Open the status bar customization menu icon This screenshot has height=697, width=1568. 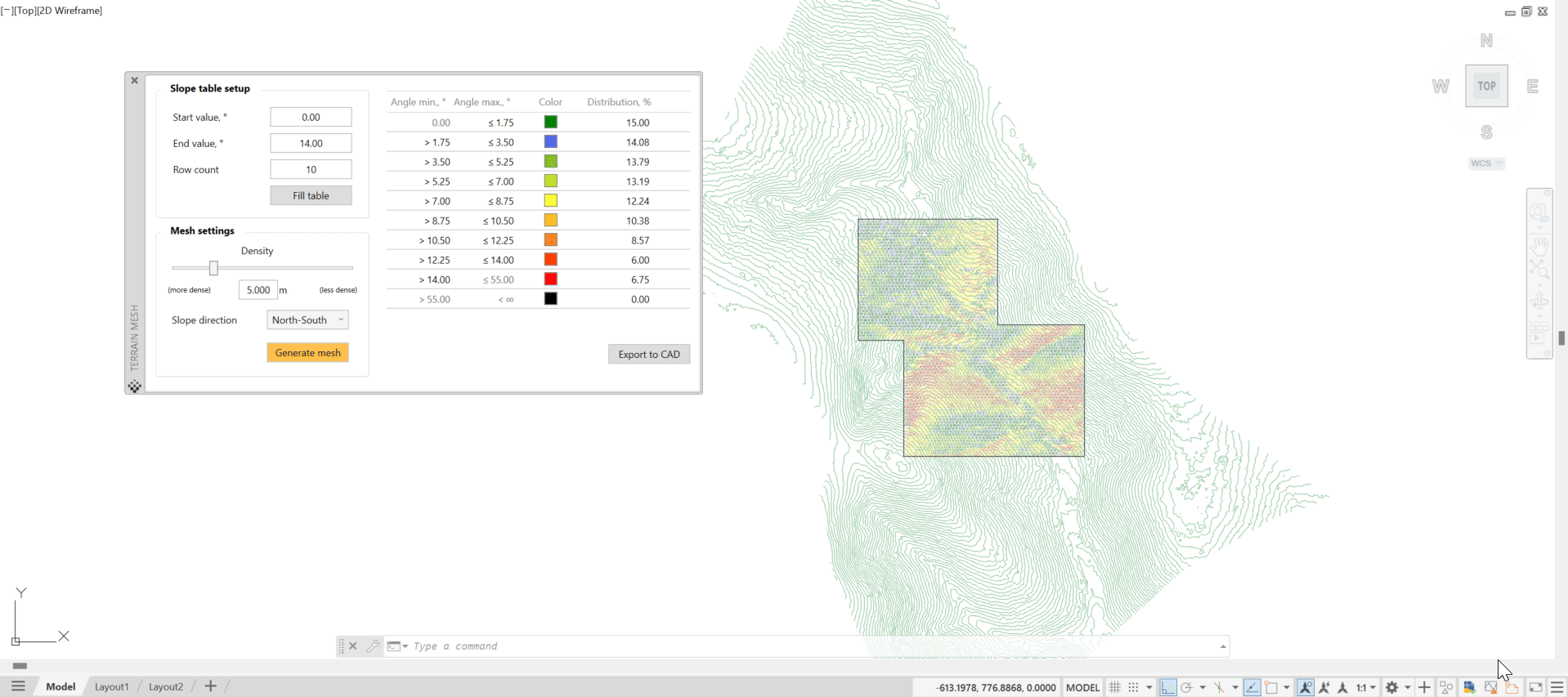[x=1557, y=687]
